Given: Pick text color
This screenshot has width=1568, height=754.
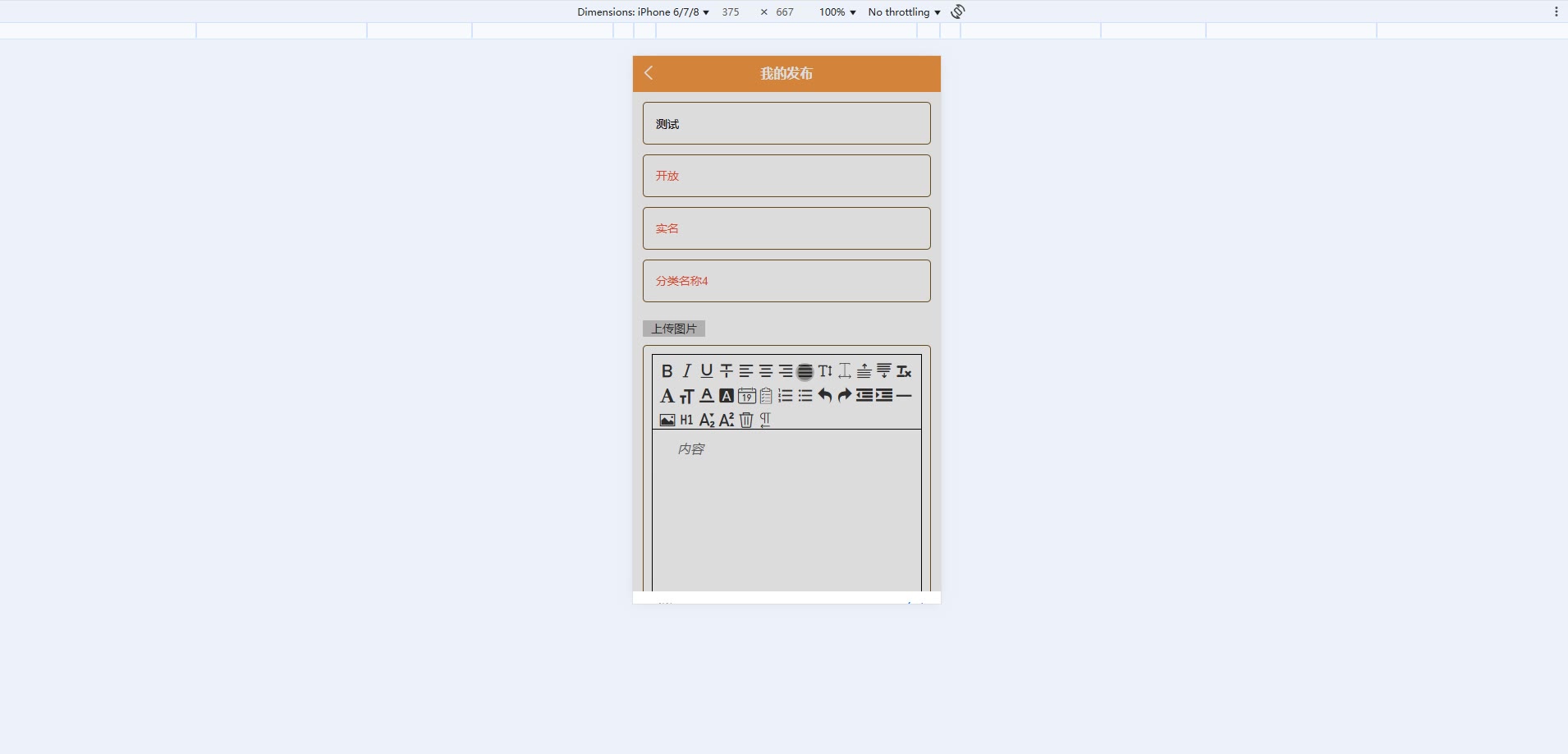Looking at the screenshot, I should coord(707,396).
